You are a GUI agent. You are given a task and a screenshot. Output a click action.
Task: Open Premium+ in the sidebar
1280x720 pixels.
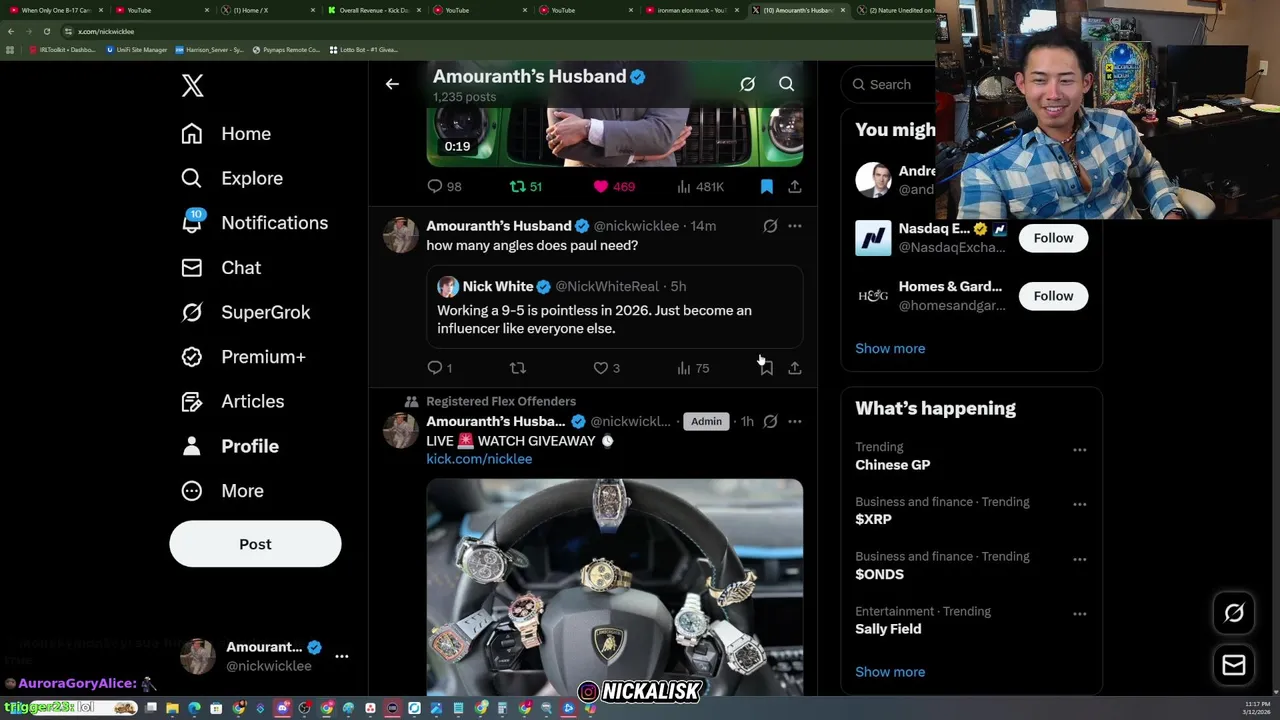click(243, 356)
